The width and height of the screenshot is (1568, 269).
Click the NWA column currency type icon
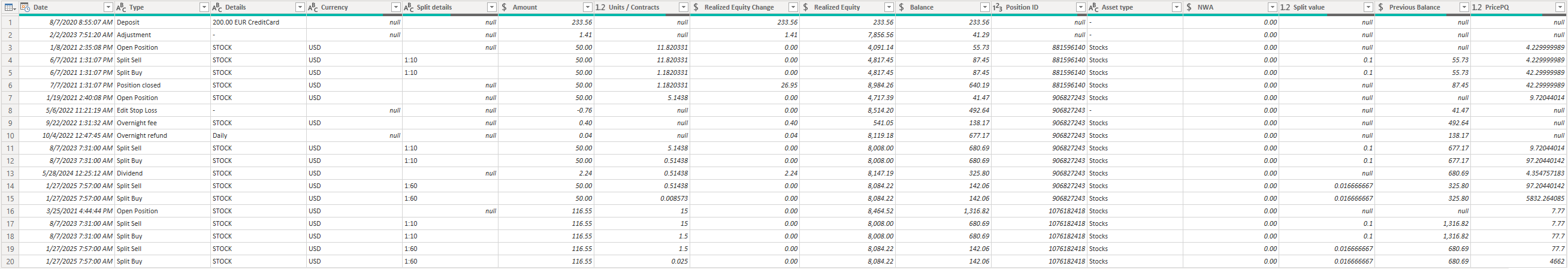[x=1189, y=7]
